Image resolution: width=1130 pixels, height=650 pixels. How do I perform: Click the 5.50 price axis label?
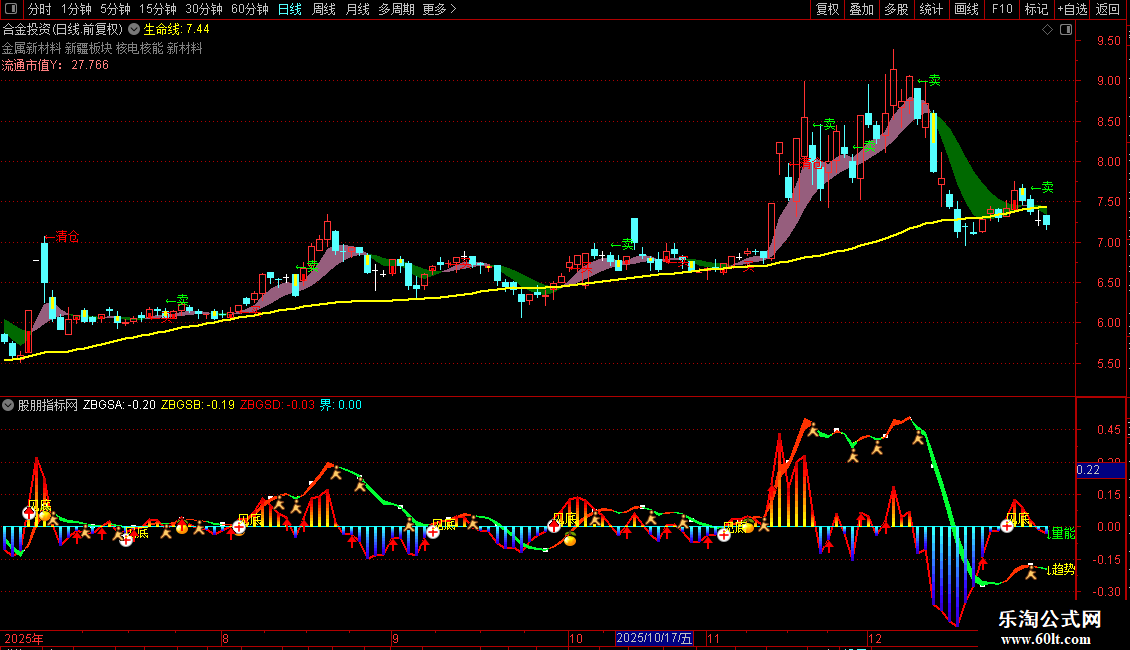[x=1108, y=364]
